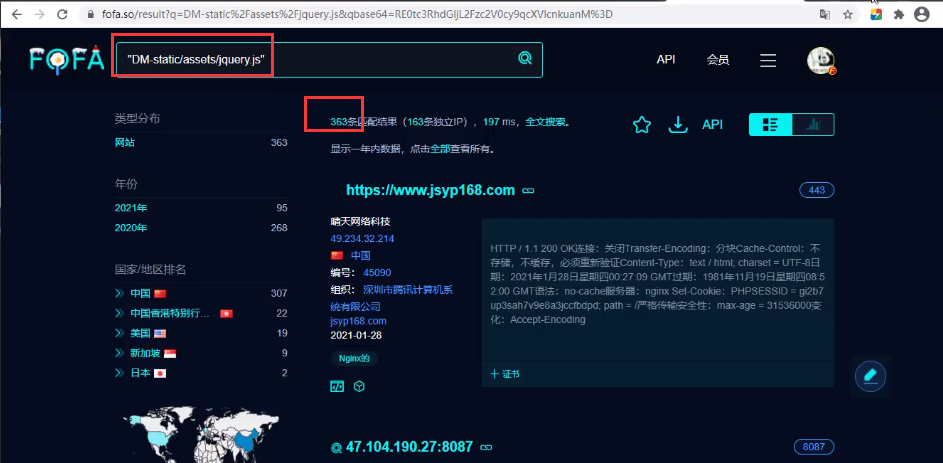
Task: Click the download results icon
Action: pos(678,125)
